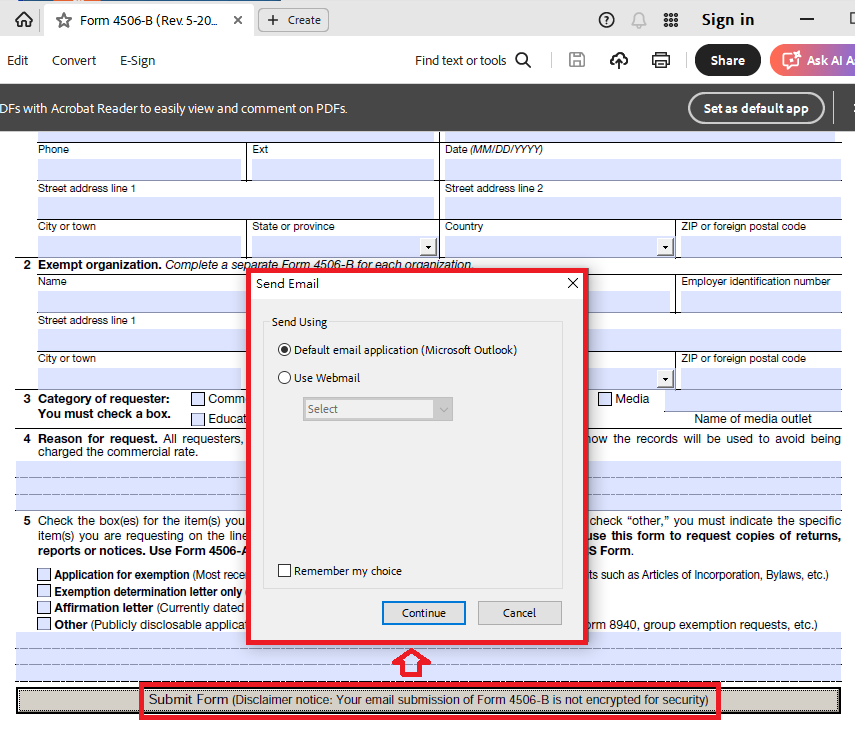Screen dimensions: 855x733
Task: Open the apps grid icon
Action: click(671, 20)
